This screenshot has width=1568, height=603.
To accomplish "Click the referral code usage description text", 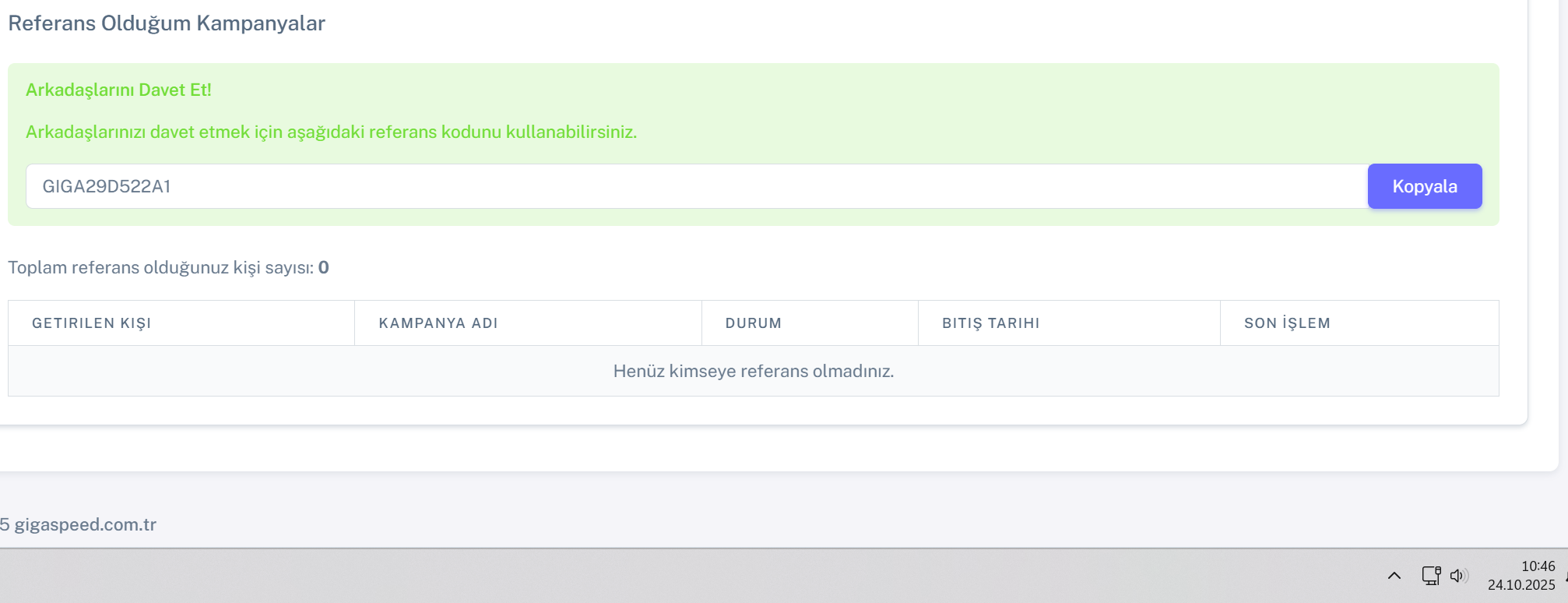I will pyautogui.click(x=331, y=132).
